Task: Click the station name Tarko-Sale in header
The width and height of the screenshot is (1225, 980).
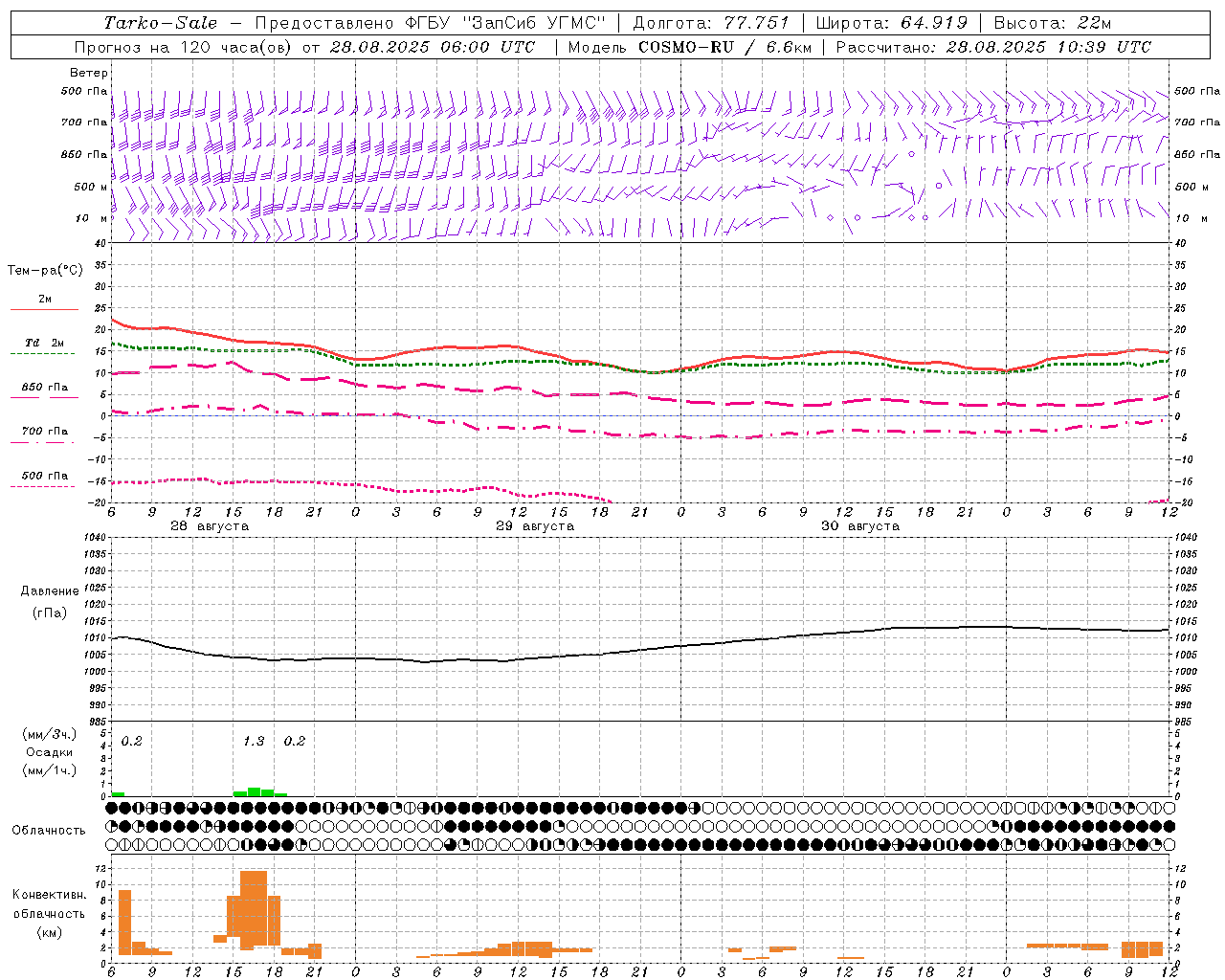Action: click(x=161, y=23)
